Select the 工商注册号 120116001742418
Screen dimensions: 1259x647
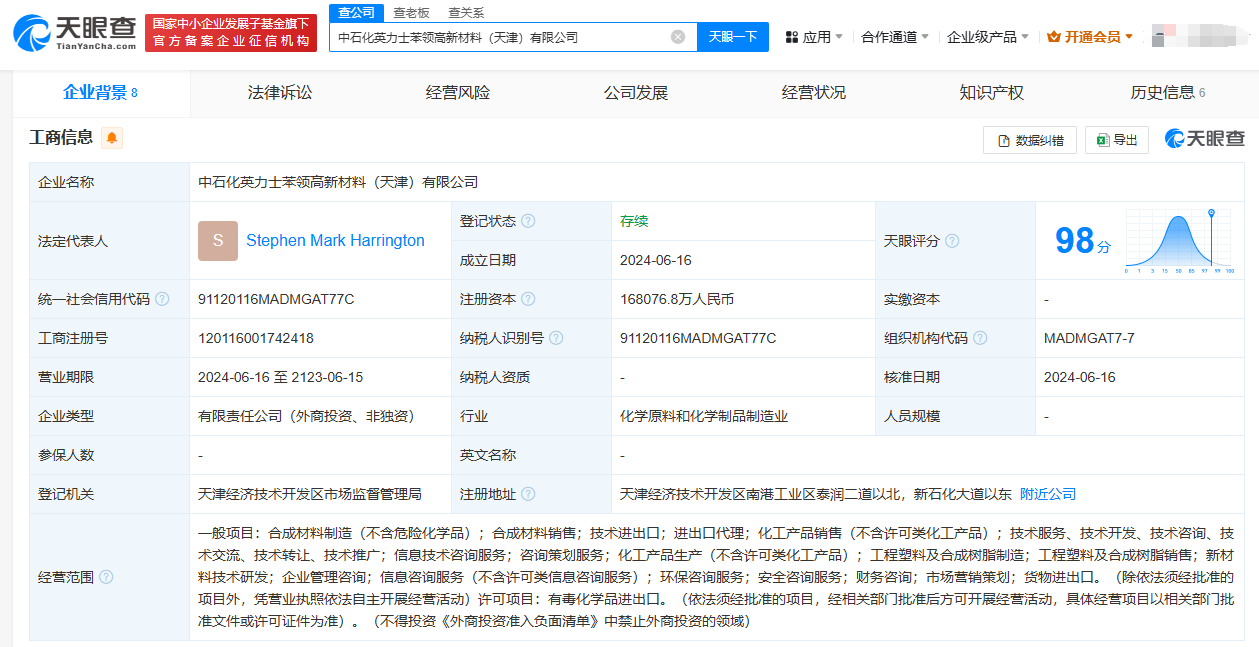[256, 338]
